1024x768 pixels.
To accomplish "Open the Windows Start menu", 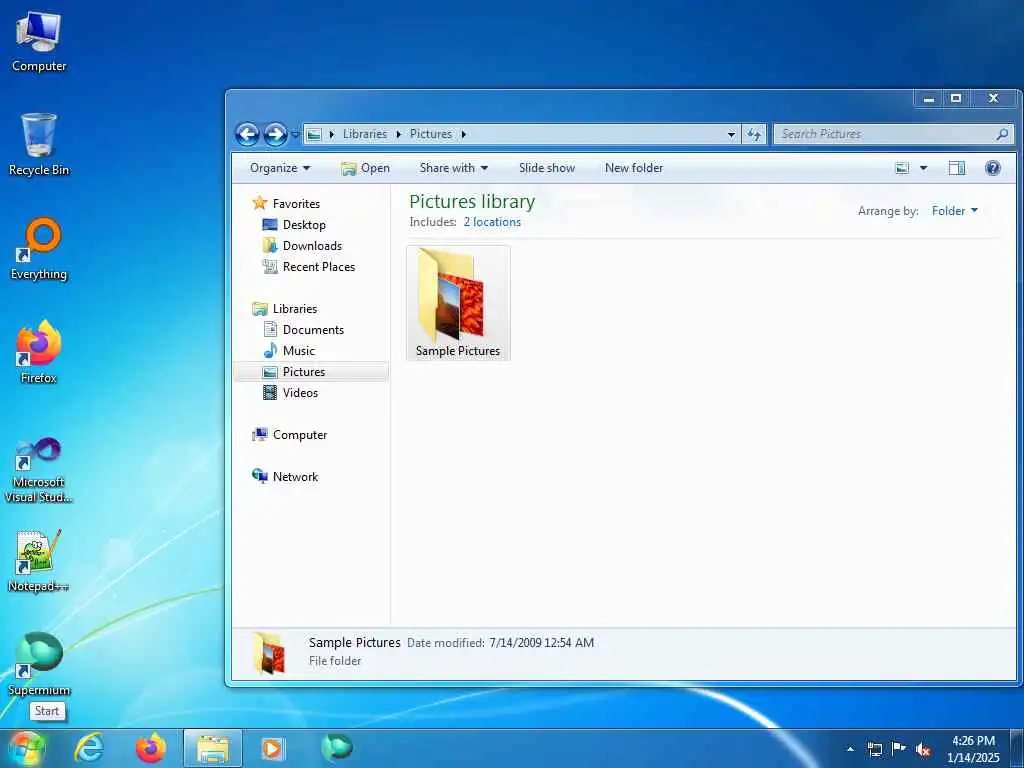I will pos(25,748).
